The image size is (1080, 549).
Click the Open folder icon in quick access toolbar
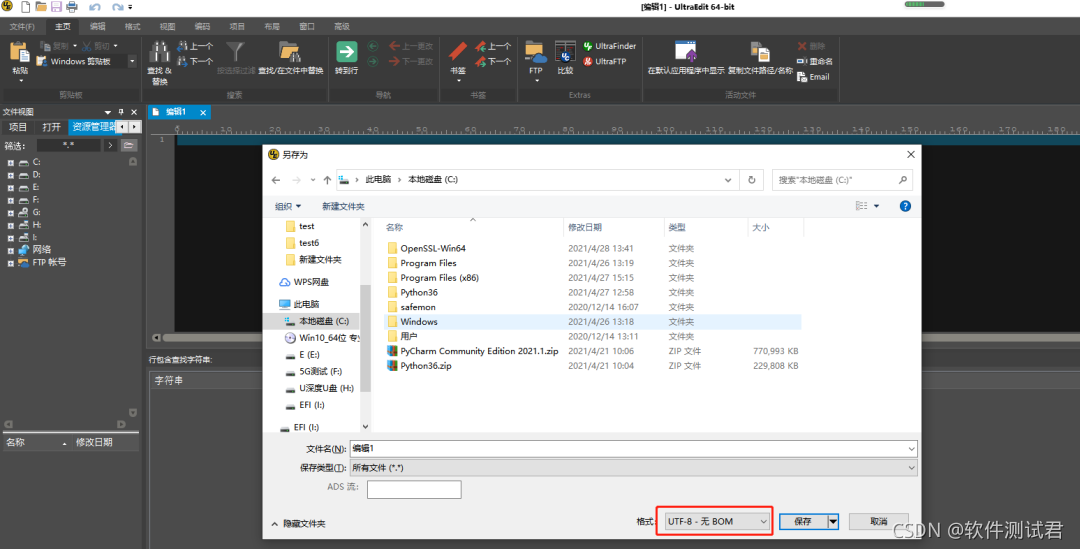pos(41,7)
